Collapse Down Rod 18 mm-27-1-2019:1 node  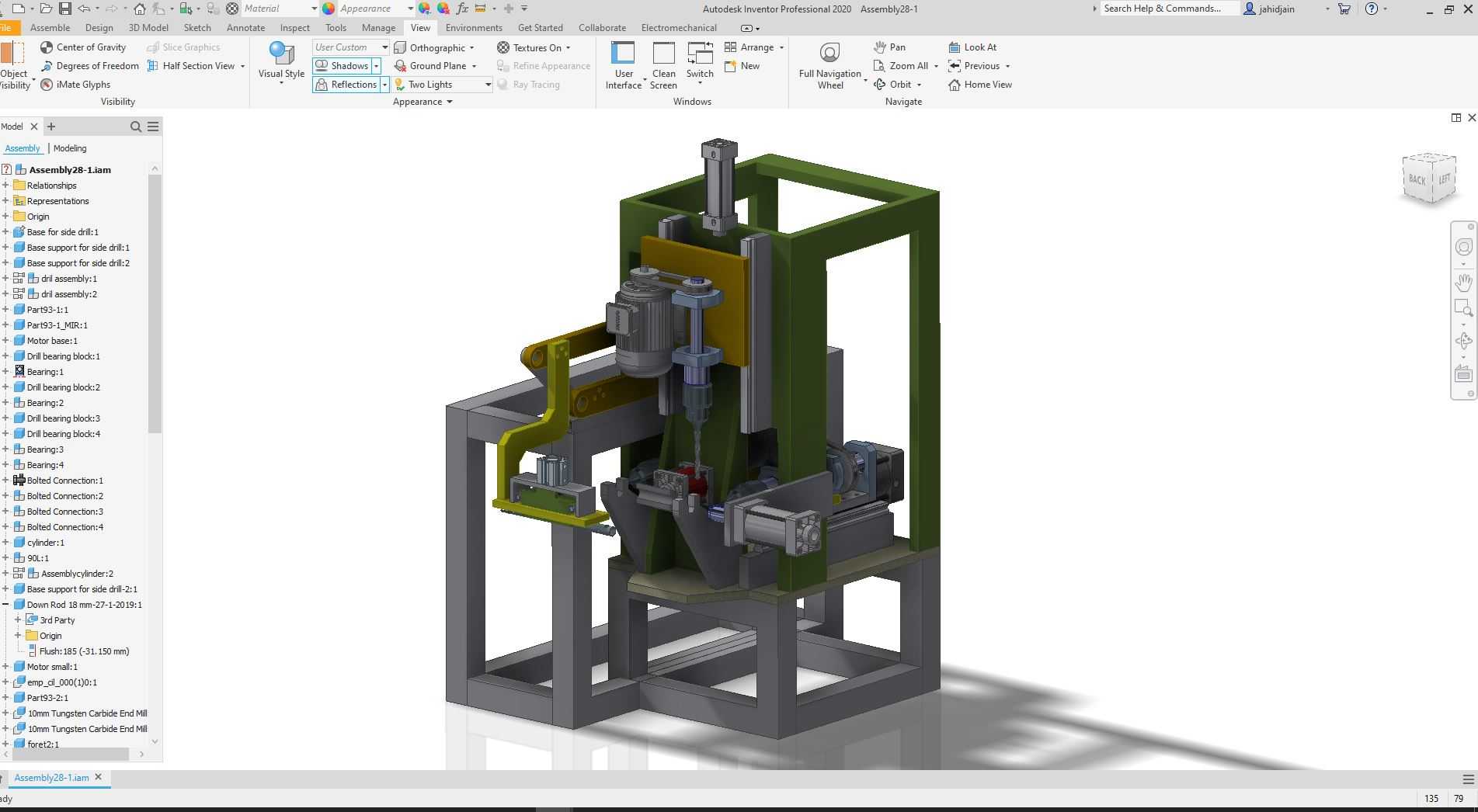point(5,605)
